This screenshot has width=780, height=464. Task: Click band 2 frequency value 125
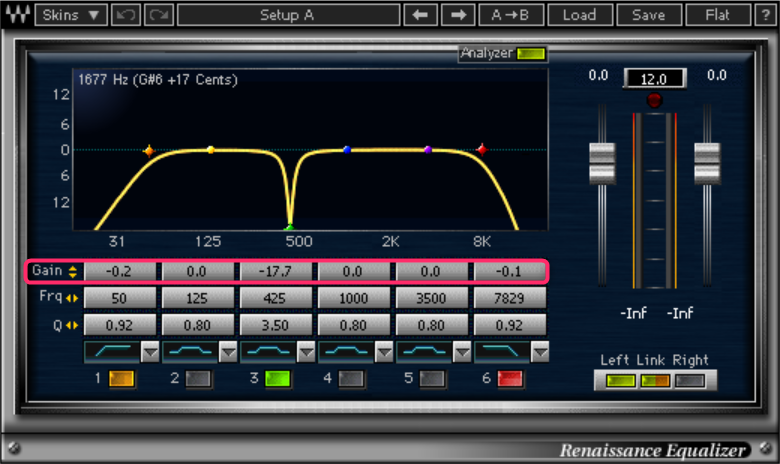point(197,298)
